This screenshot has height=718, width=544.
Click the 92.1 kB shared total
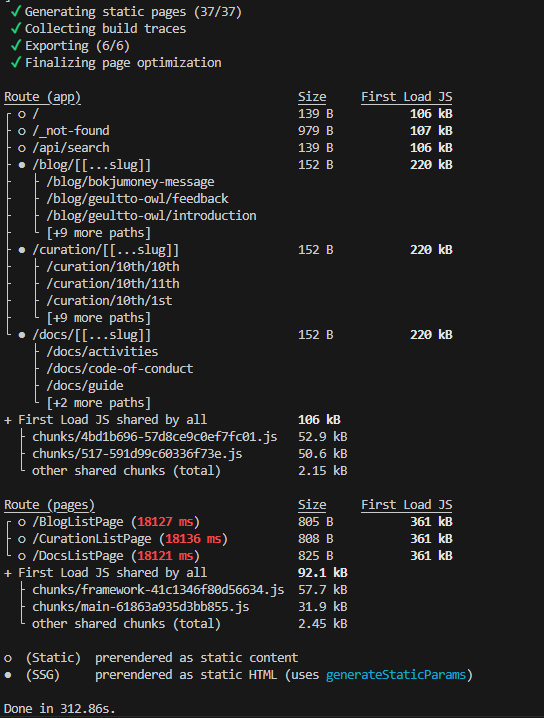(322, 573)
